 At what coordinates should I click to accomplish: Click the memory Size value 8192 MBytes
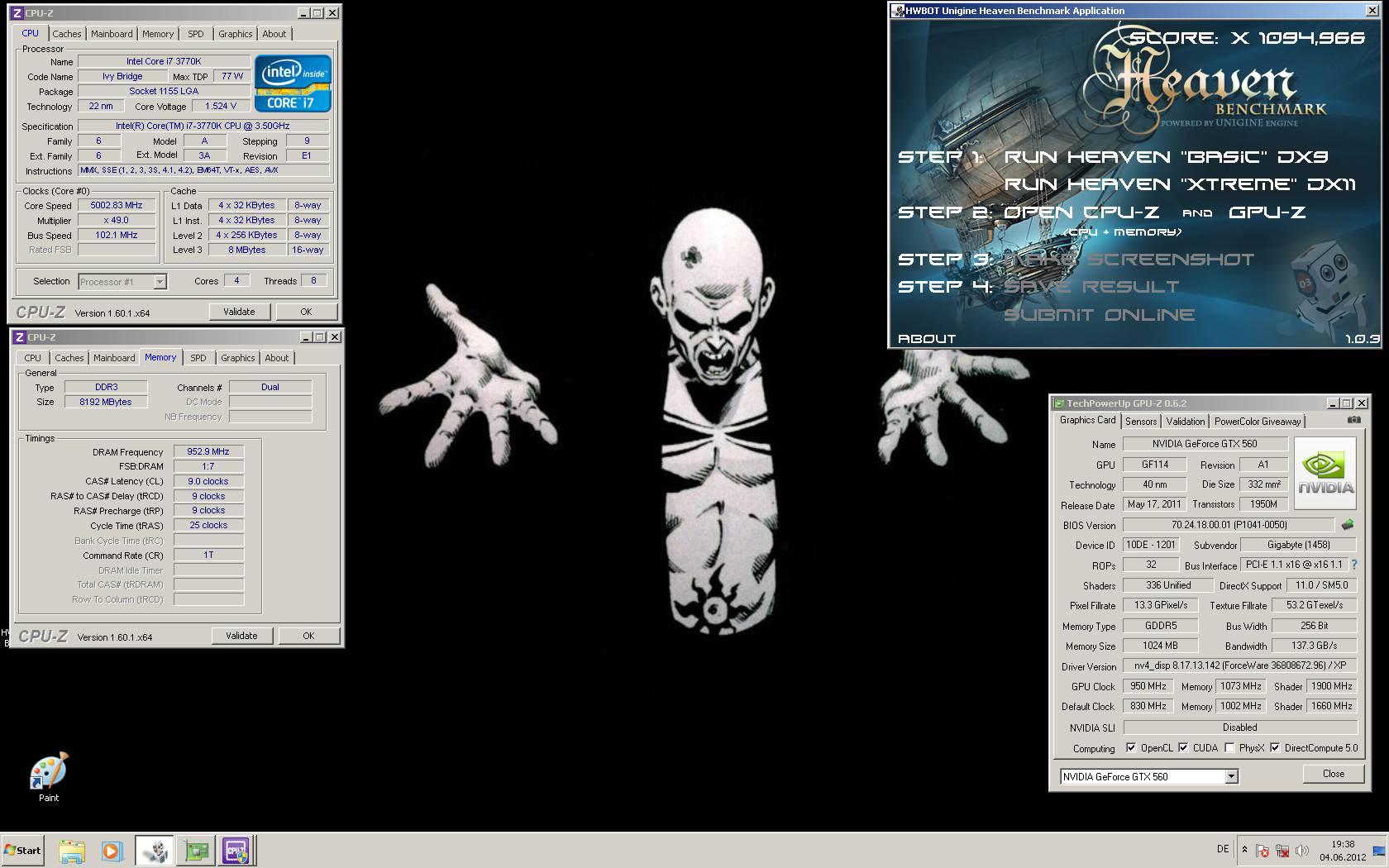click(106, 402)
